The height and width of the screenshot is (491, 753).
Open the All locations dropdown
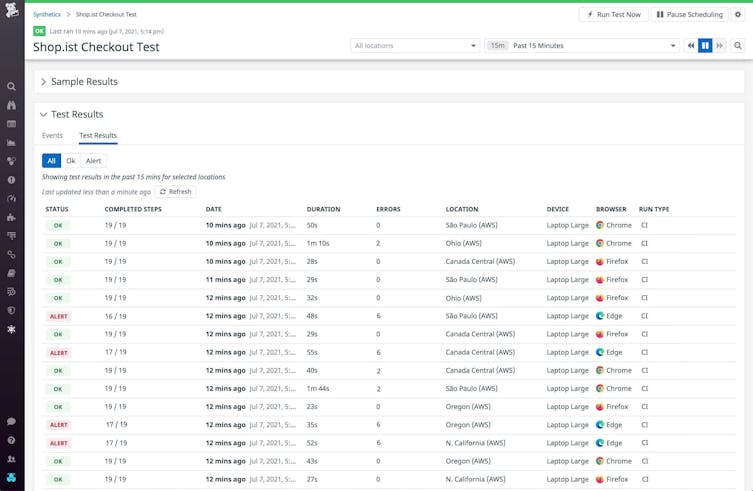(x=415, y=46)
